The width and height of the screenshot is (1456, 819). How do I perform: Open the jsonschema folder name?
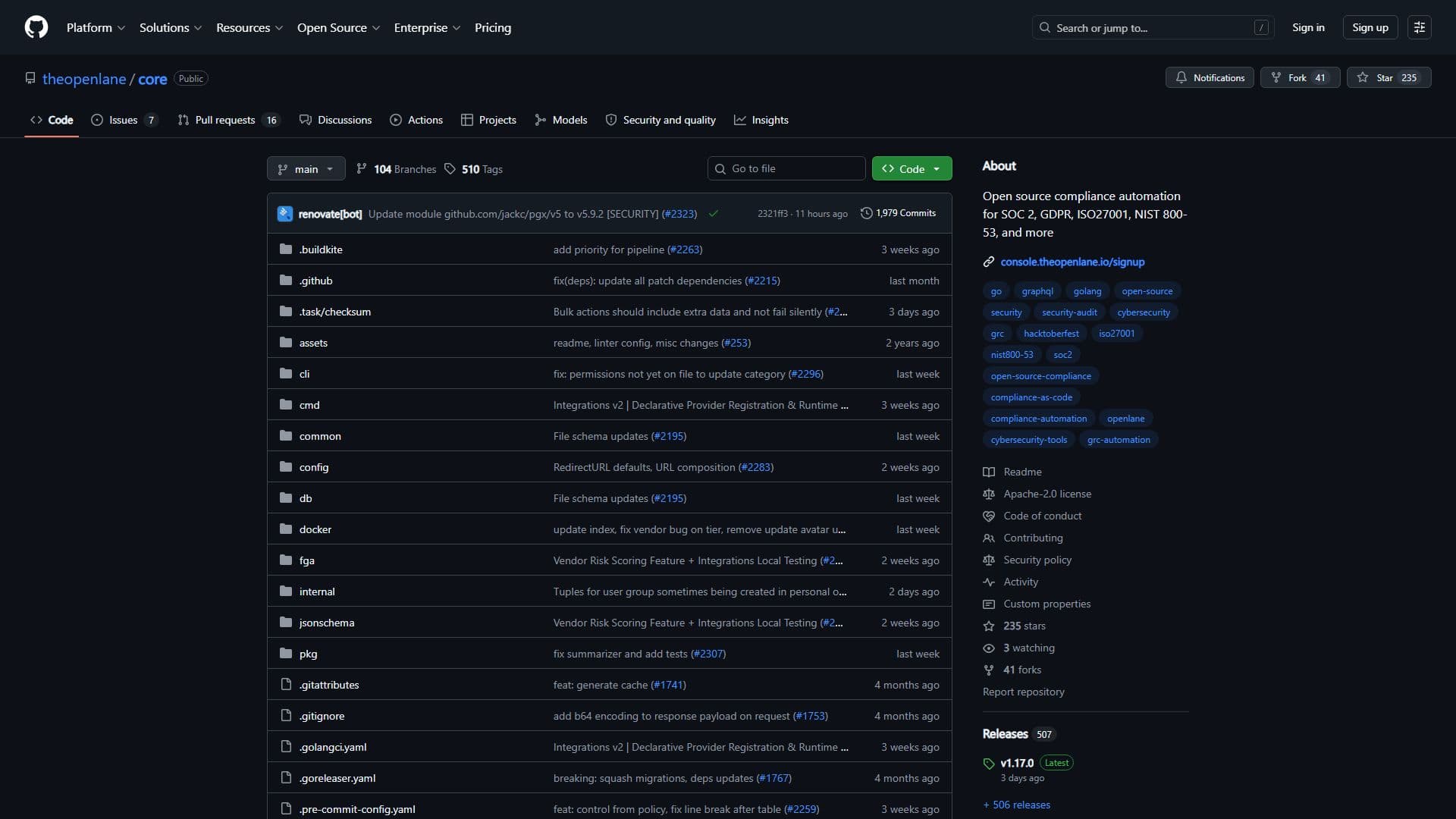click(x=327, y=623)
